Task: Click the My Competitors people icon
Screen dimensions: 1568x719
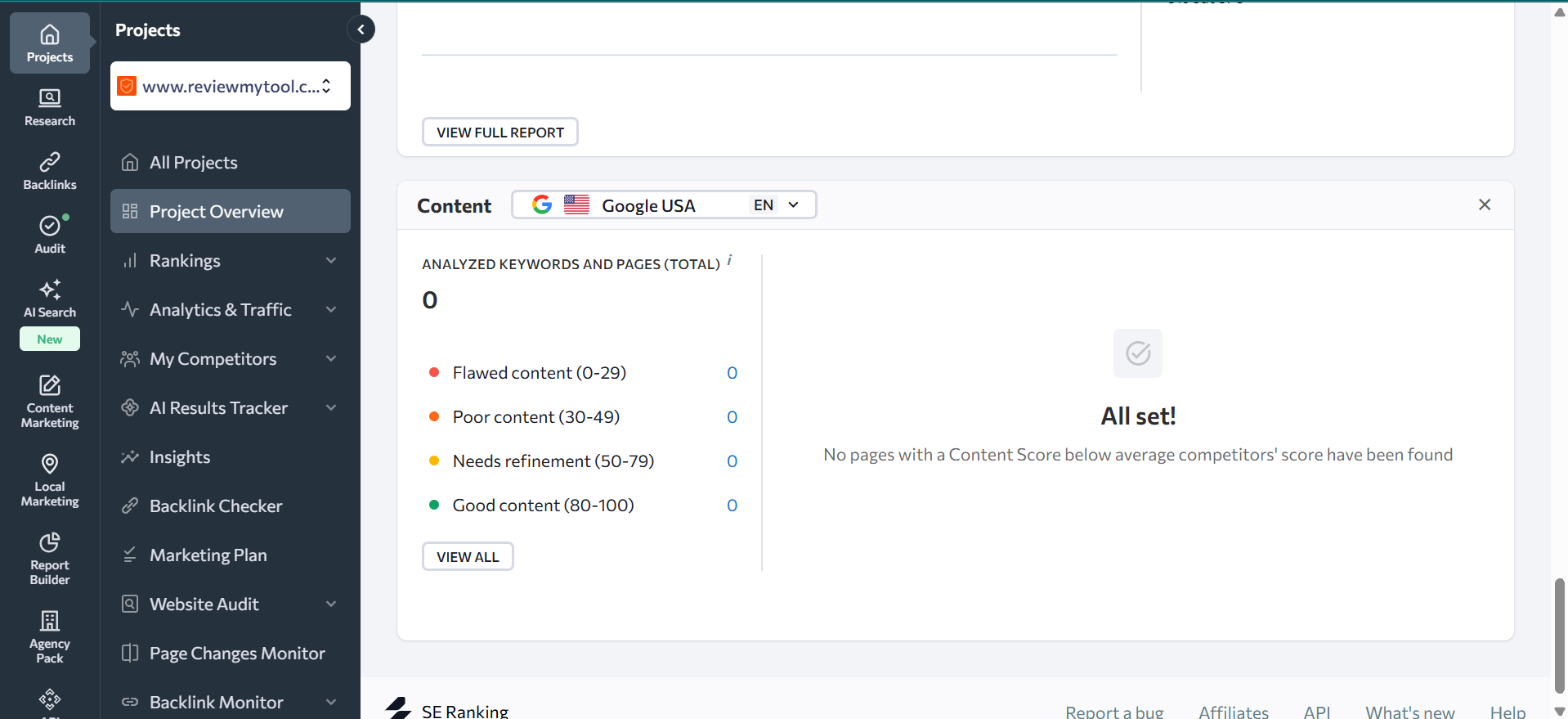Action: (130, 358)
